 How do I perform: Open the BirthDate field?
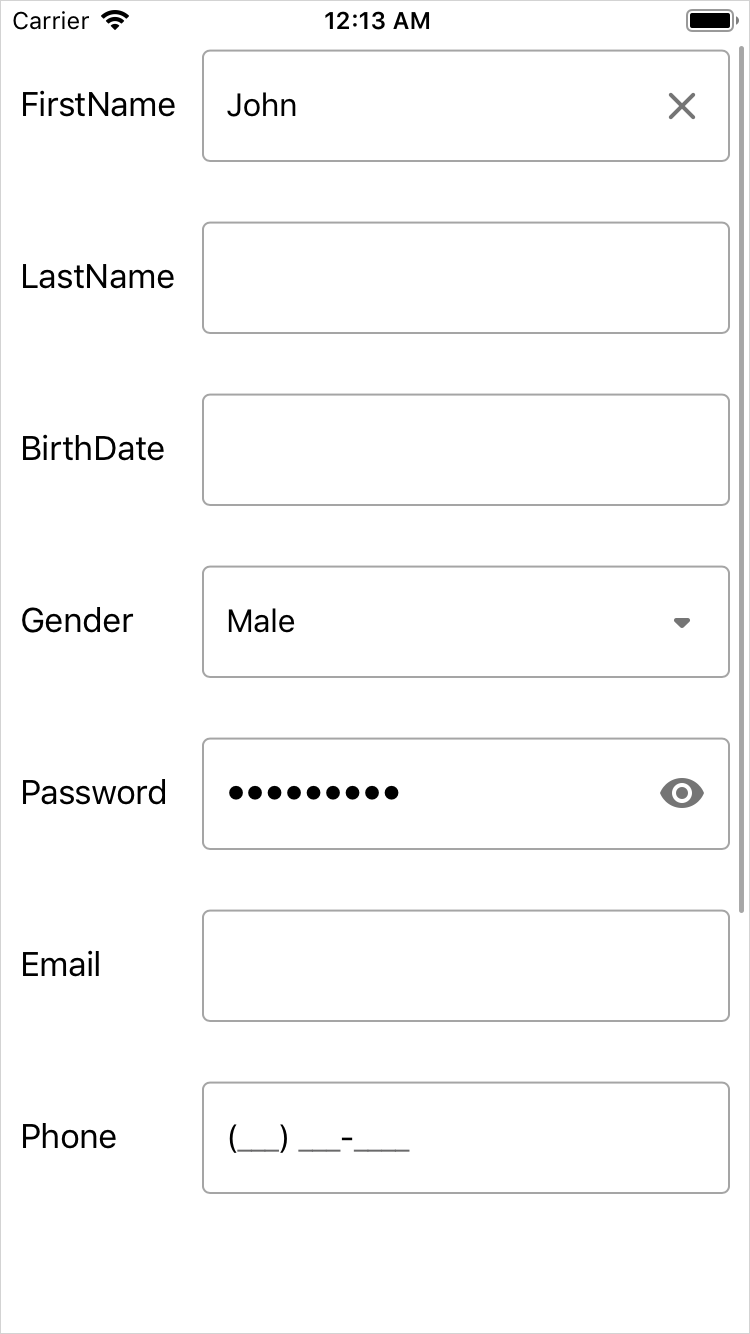465,450
